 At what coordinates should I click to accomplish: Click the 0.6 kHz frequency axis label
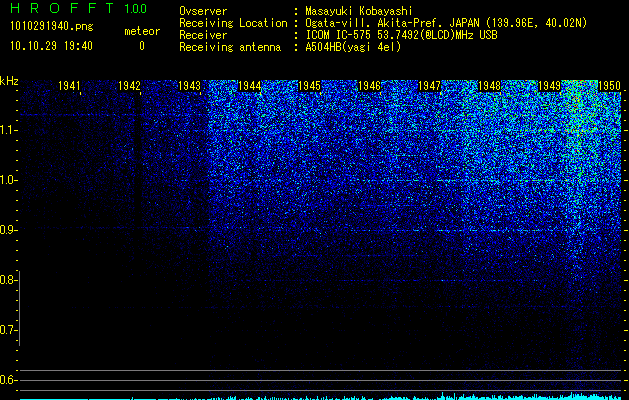7,380
